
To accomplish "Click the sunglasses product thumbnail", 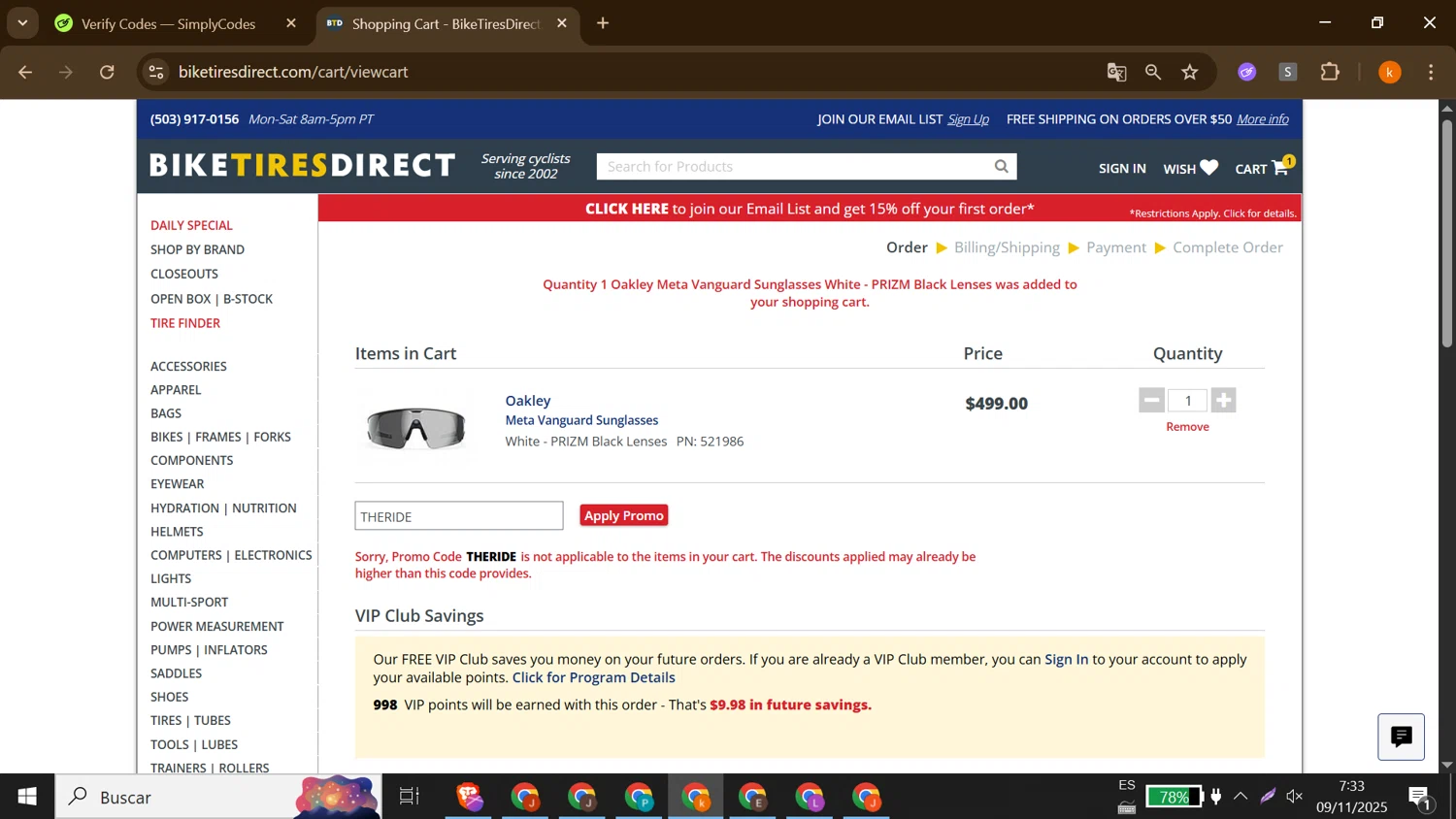I will 415,428.
